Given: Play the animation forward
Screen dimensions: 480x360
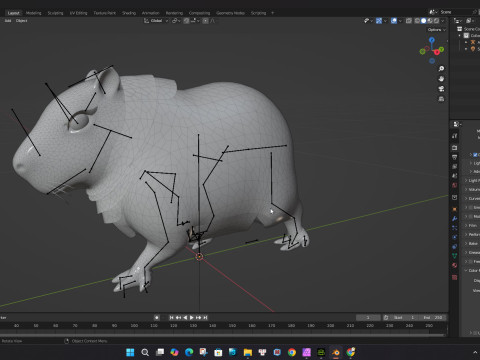Looking at the screenshot, I should pos(192,317).
